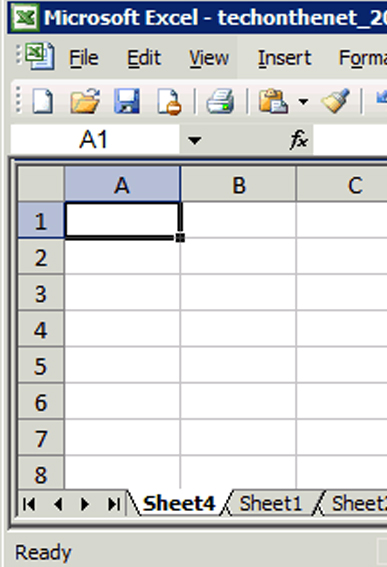Viewport: 387px width, 567px height.
Task: Expand the Paste options dropdown arrow
Action: [303, 102]
